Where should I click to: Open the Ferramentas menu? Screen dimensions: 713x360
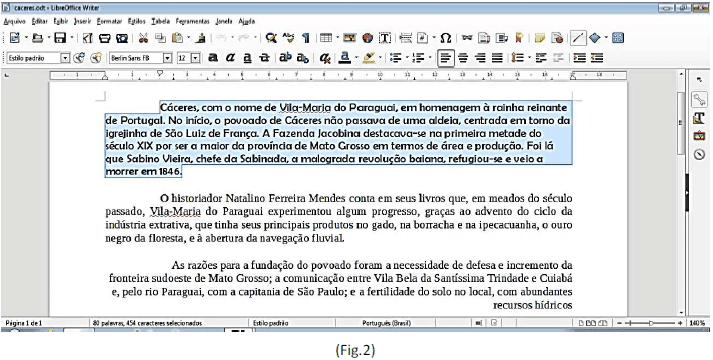(193, 21)
